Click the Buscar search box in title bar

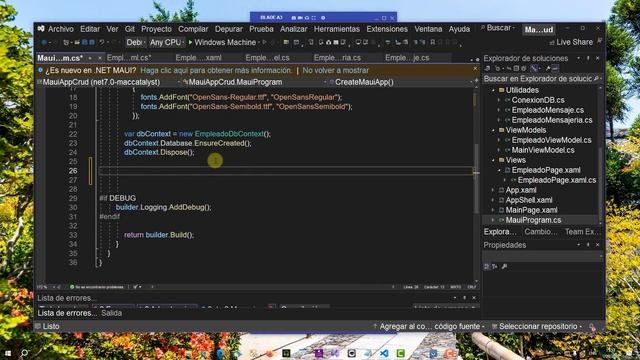498,28
